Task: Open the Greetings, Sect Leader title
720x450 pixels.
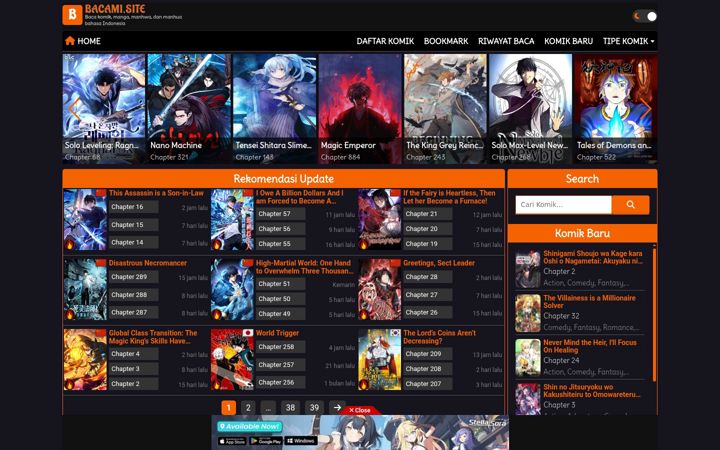Action: click(x=439, y=263)
